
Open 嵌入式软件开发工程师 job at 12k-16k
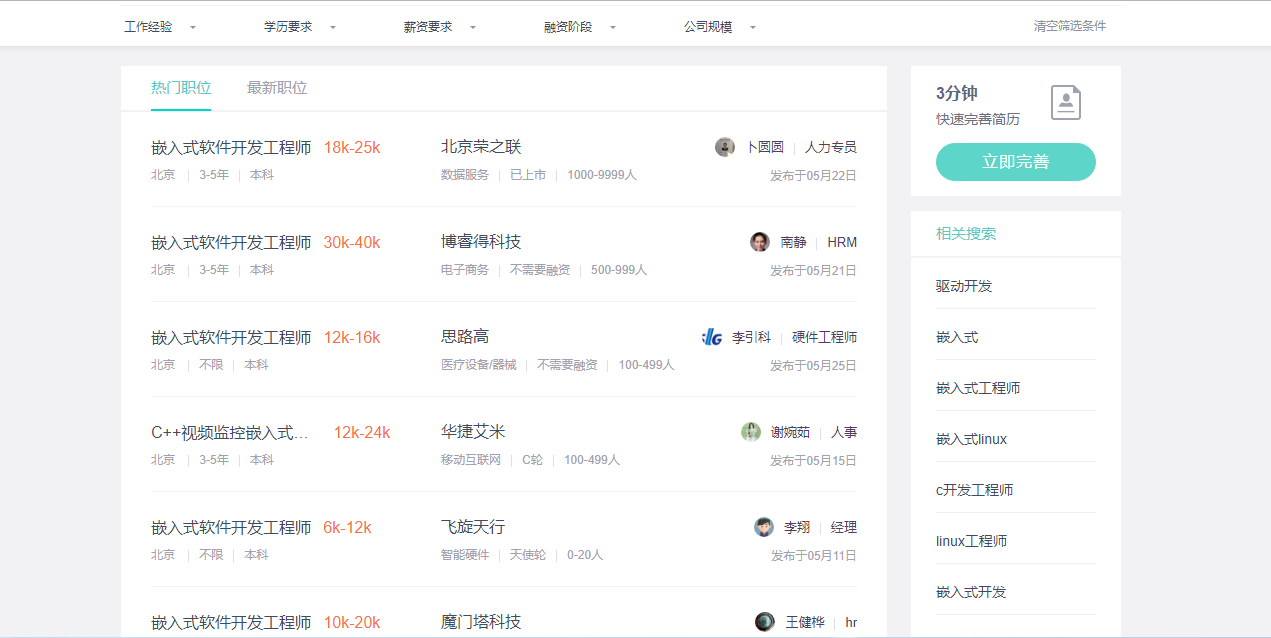click(231, 337)
